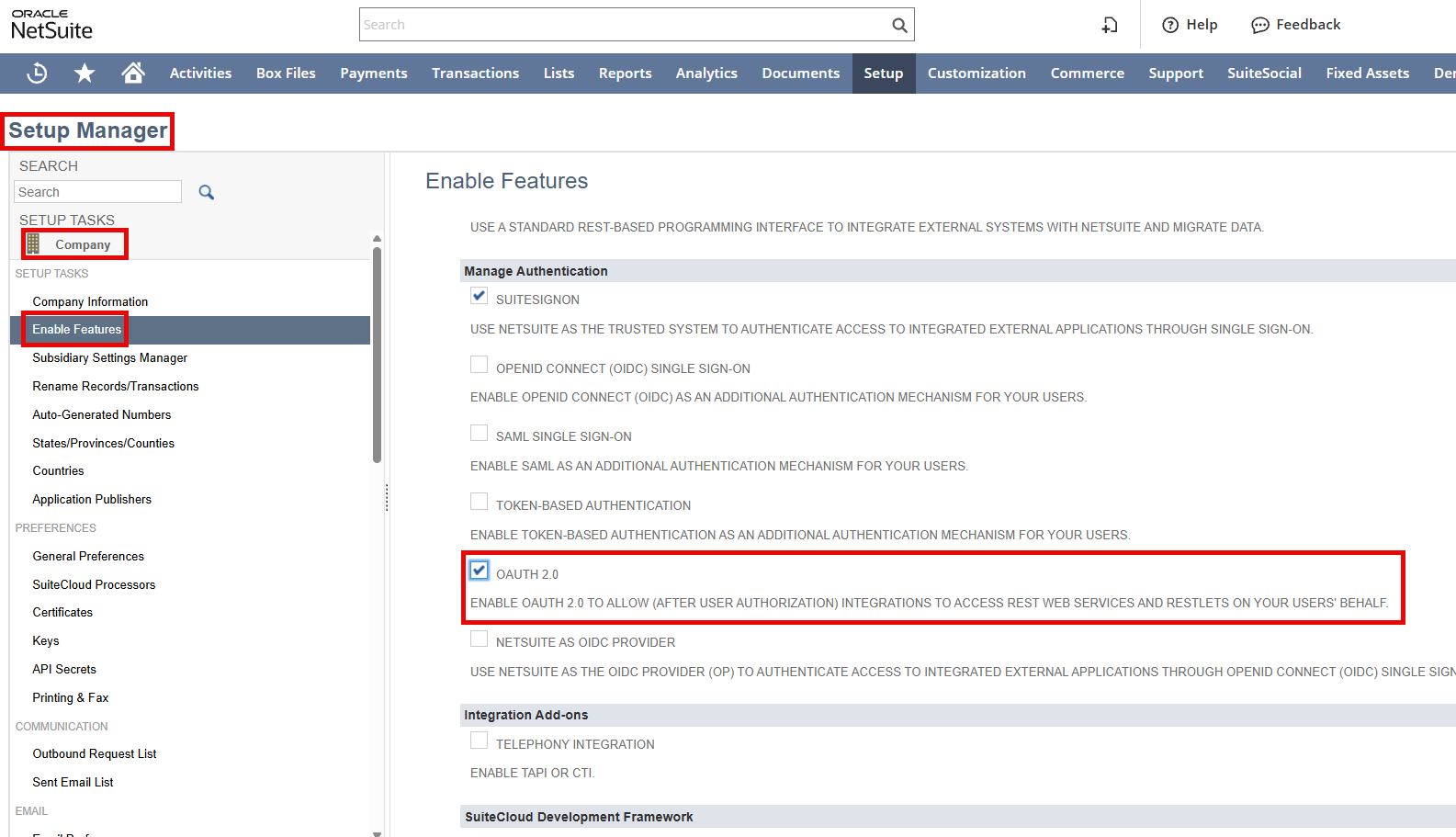The image size is (1456, 837).
Task: Click the sidebar panel splitter handle
Action: click(x=387, y=497)
